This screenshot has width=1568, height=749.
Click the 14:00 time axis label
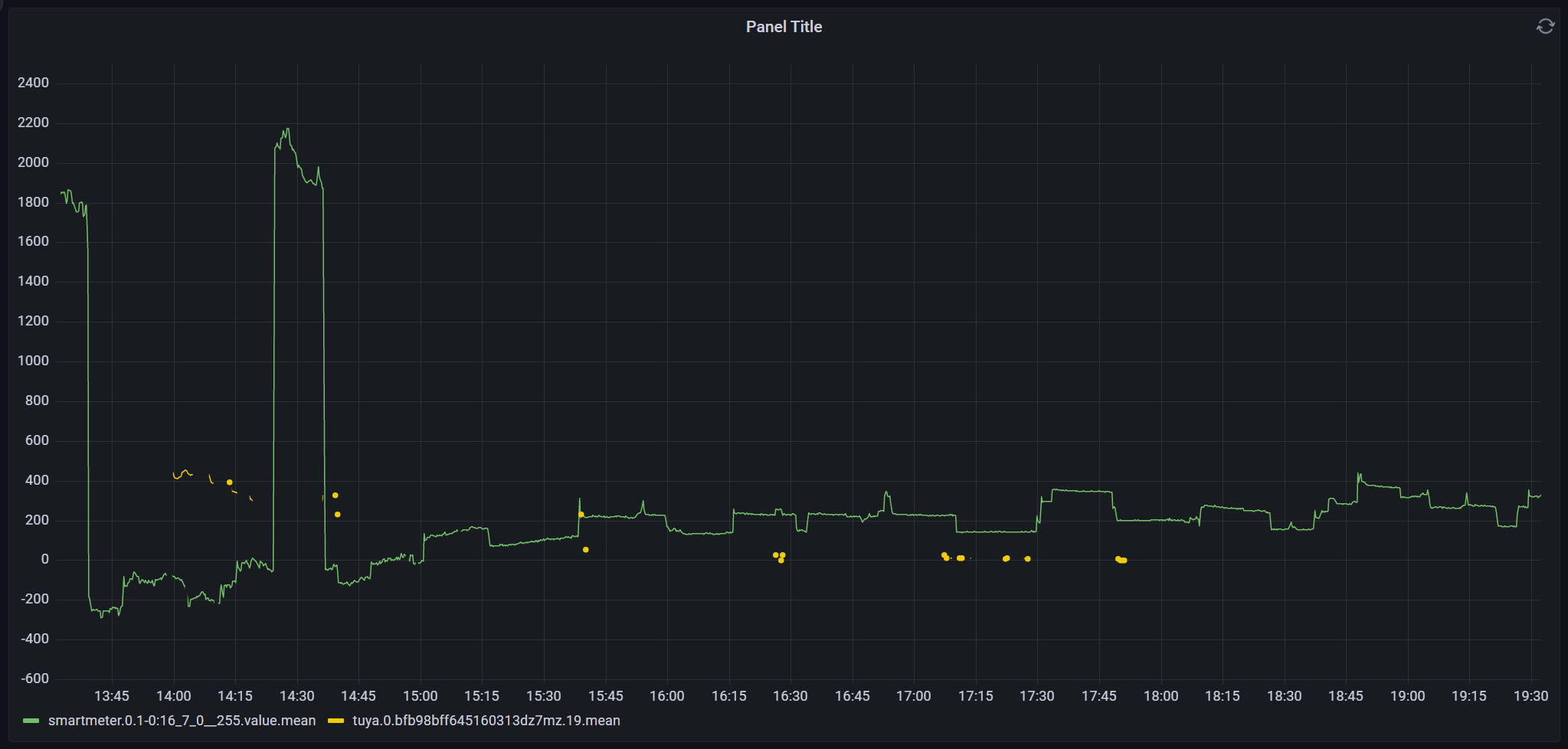coord(174,696)
